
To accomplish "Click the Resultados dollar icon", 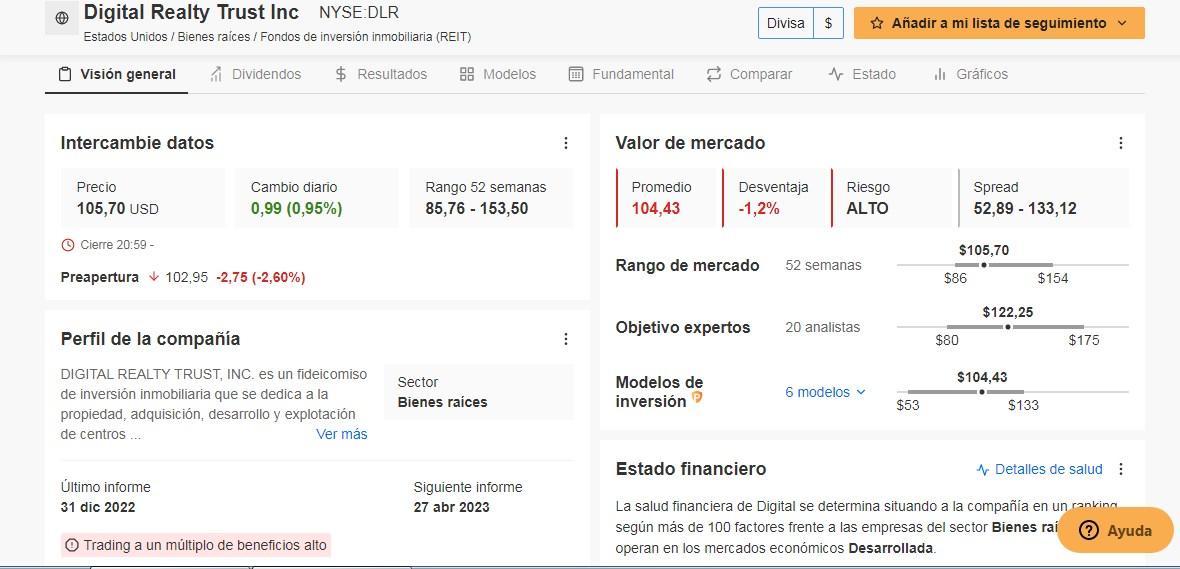I will [341, 74].
